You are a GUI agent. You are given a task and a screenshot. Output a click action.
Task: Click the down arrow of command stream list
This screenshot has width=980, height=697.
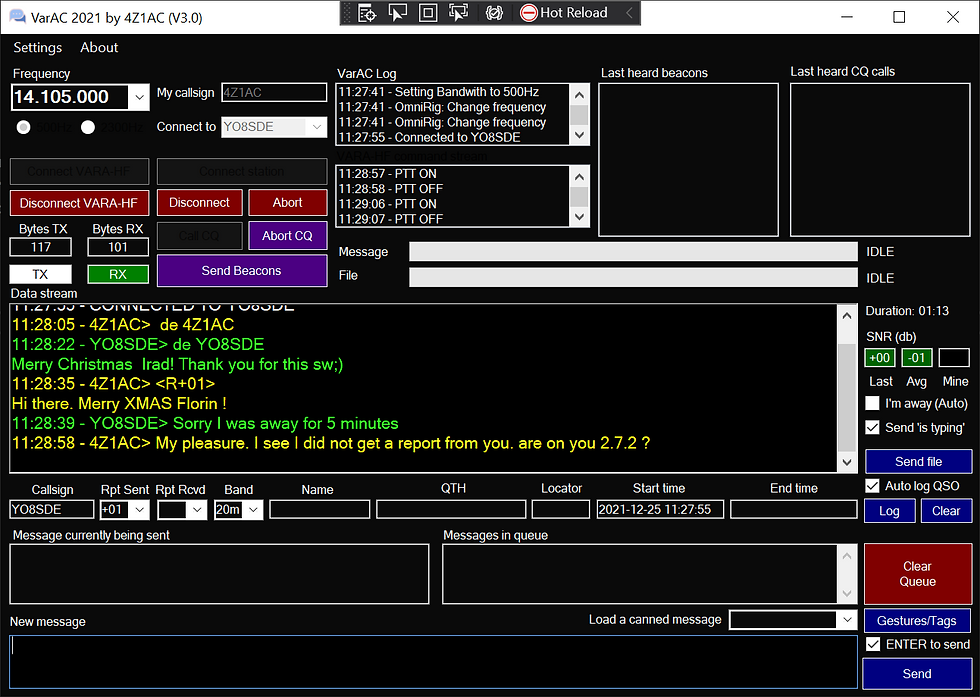579,216
